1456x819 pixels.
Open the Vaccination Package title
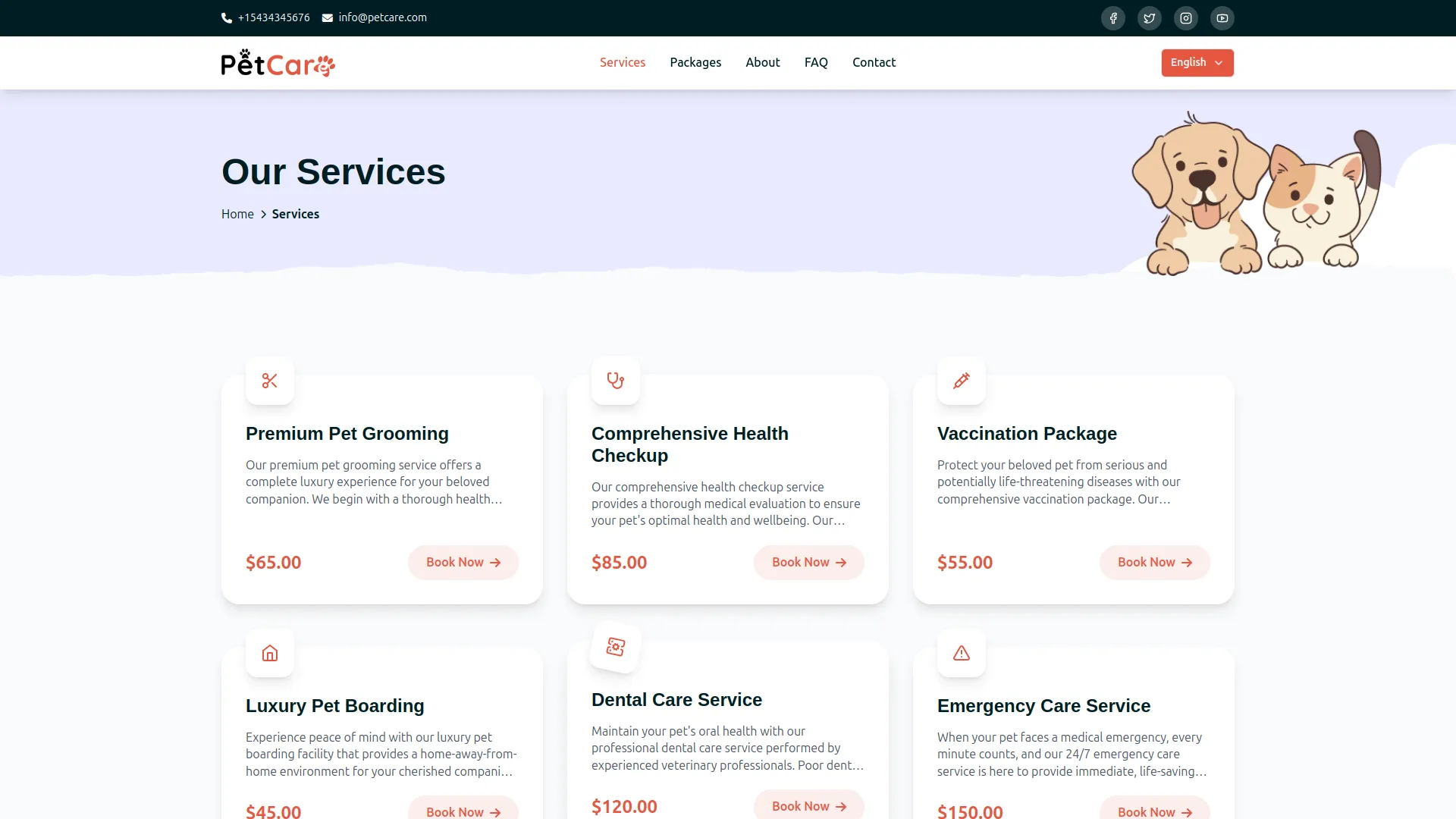[x=1027, y=434]
